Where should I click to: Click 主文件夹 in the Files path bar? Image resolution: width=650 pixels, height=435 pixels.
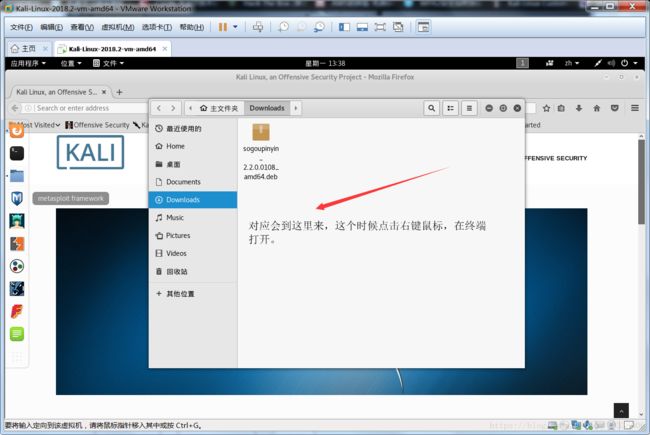219,108
